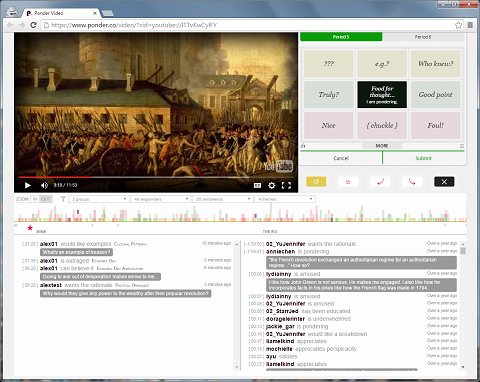Open the themes filter dropdown
The width and height of the screenshot is (480, 382).
[285, 199]
